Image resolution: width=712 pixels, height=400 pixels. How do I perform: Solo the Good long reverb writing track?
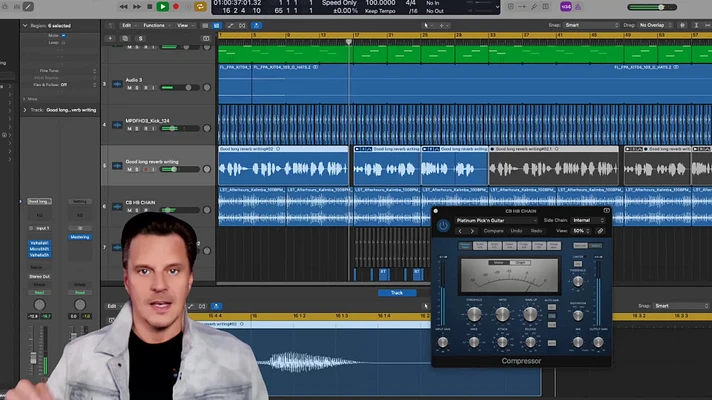[x=137, y=169]
